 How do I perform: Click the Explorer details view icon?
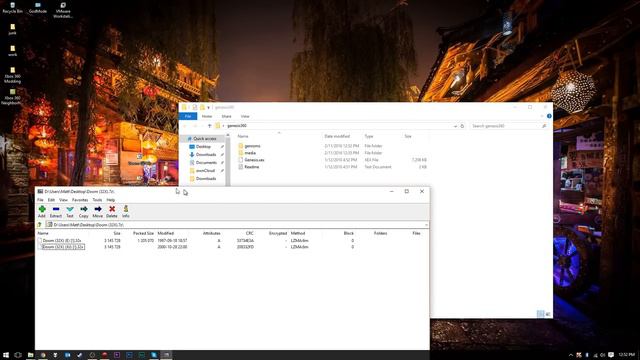(540, 313)
